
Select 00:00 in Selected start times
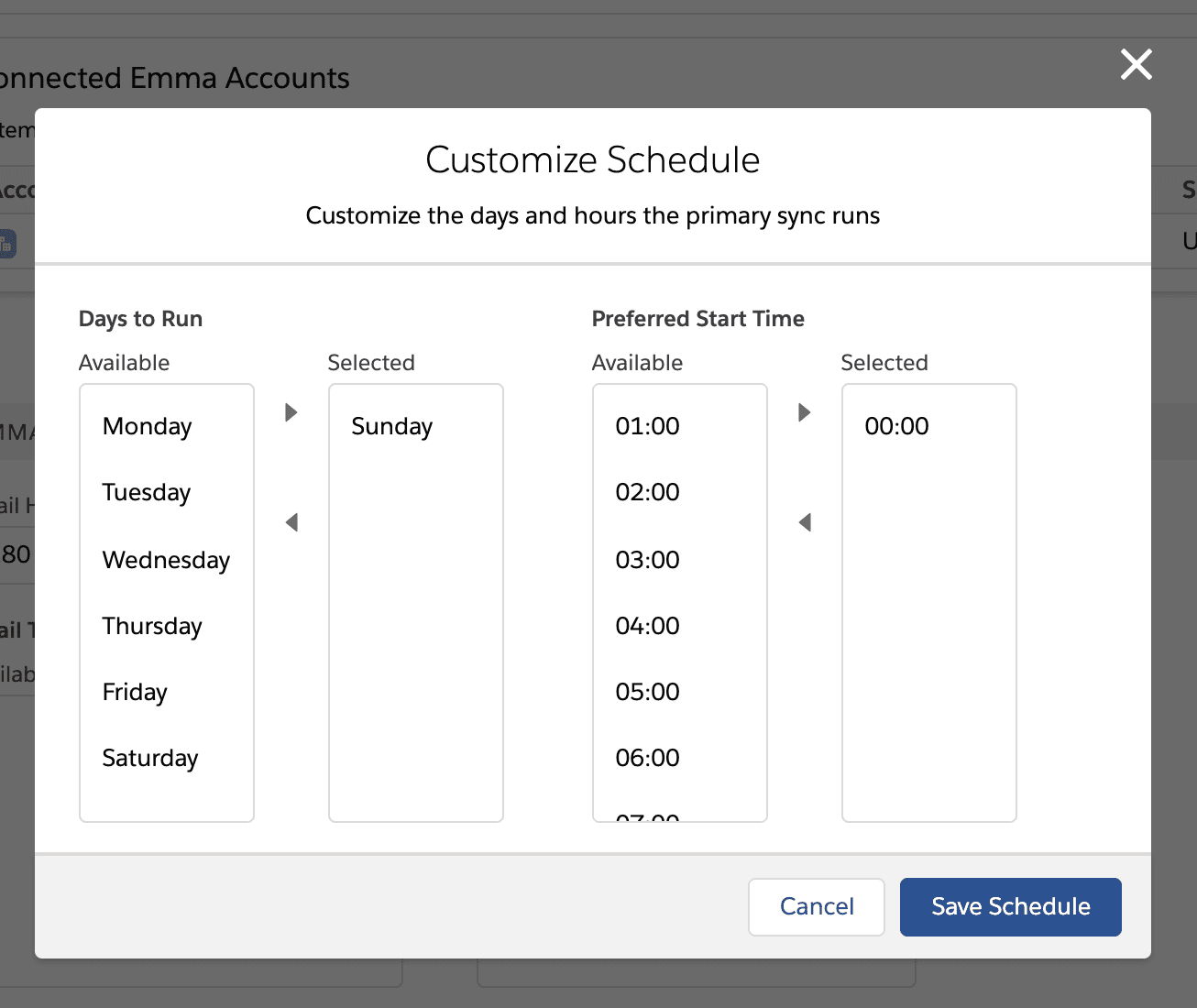pos(929,426)
